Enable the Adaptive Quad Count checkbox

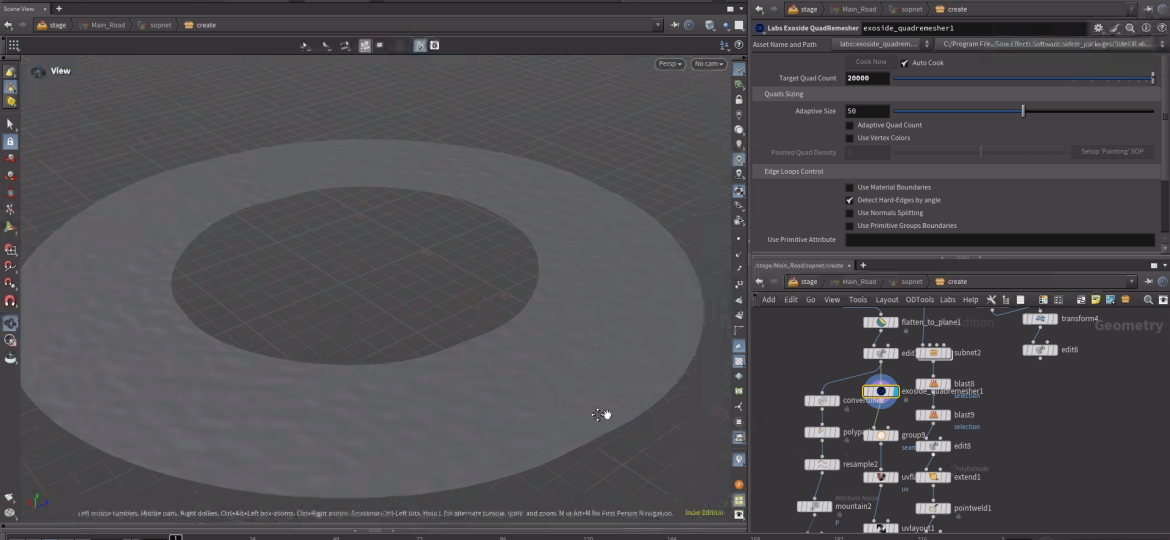pos(850,125)
